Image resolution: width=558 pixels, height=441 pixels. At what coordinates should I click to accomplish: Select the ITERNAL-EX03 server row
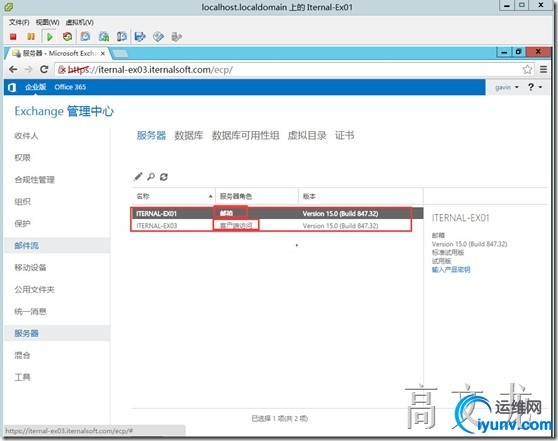pyautogui.click(x=278, y=226)
